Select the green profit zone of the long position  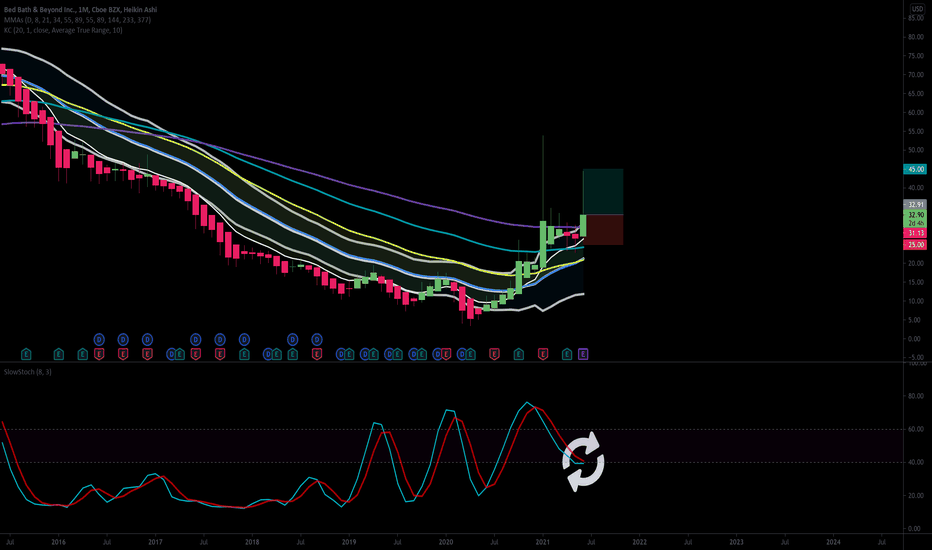(603, 191)
